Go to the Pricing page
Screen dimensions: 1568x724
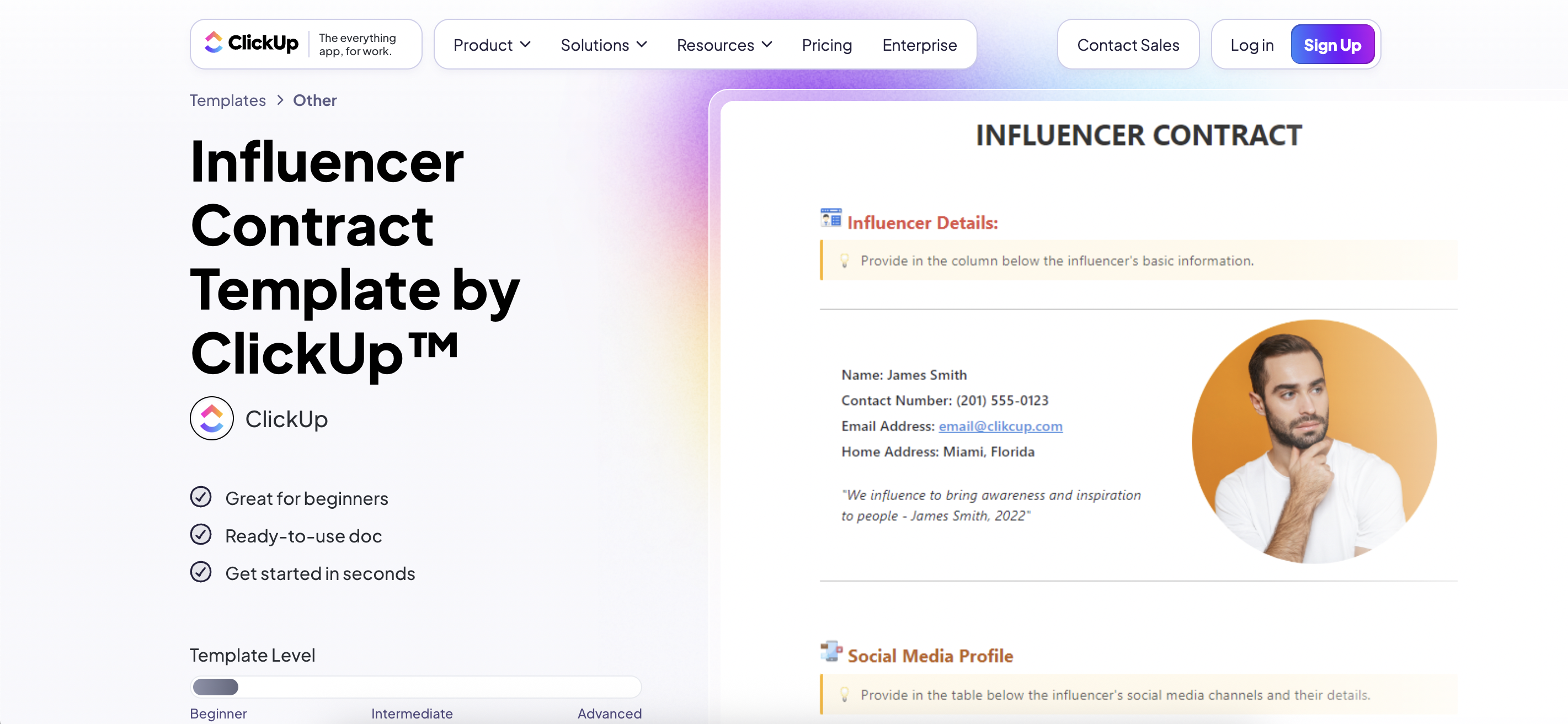click(826, 45)
